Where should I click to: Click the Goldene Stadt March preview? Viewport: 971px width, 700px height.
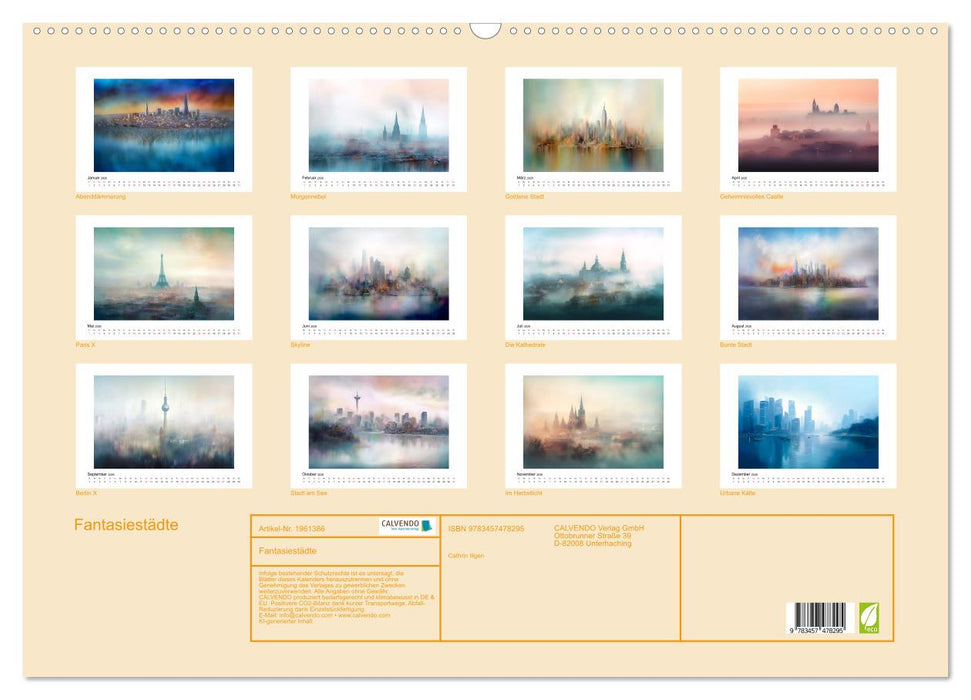[x=592, y=122]
